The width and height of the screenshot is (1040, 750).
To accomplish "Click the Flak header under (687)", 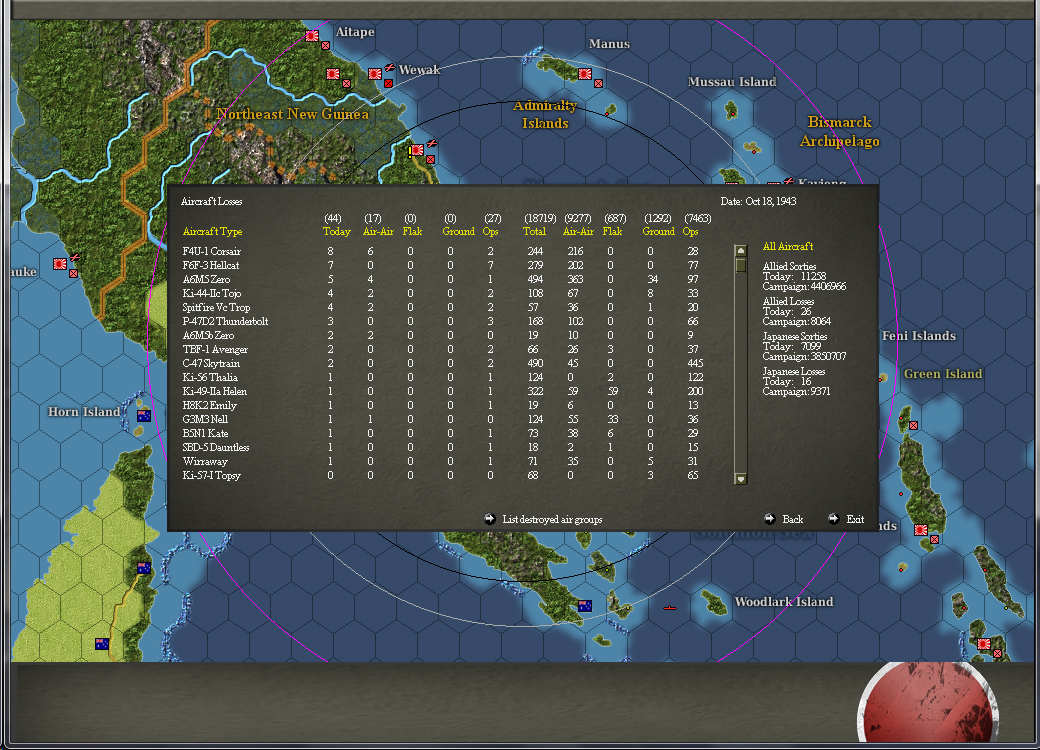I will click(x=612, y=231).
